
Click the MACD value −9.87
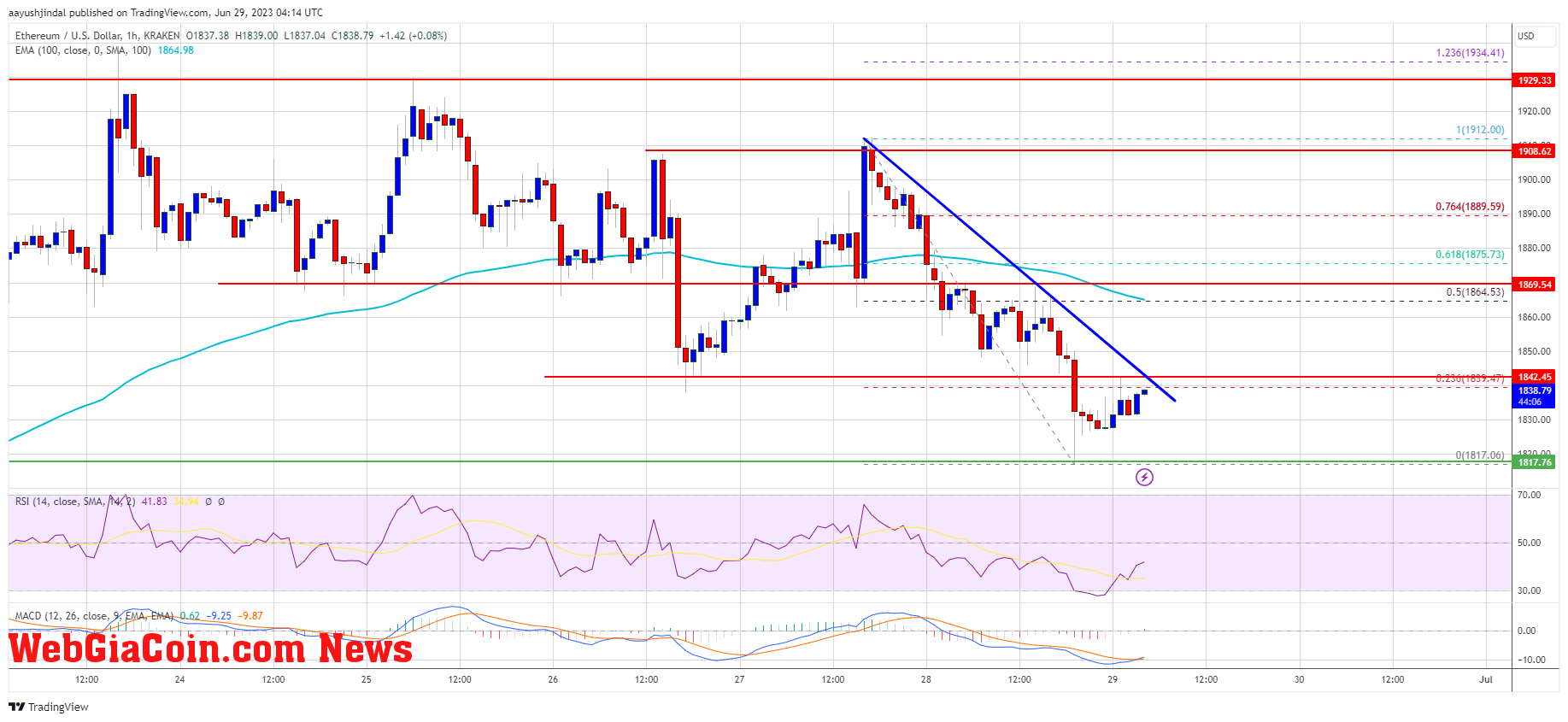(x=250, y=615)
